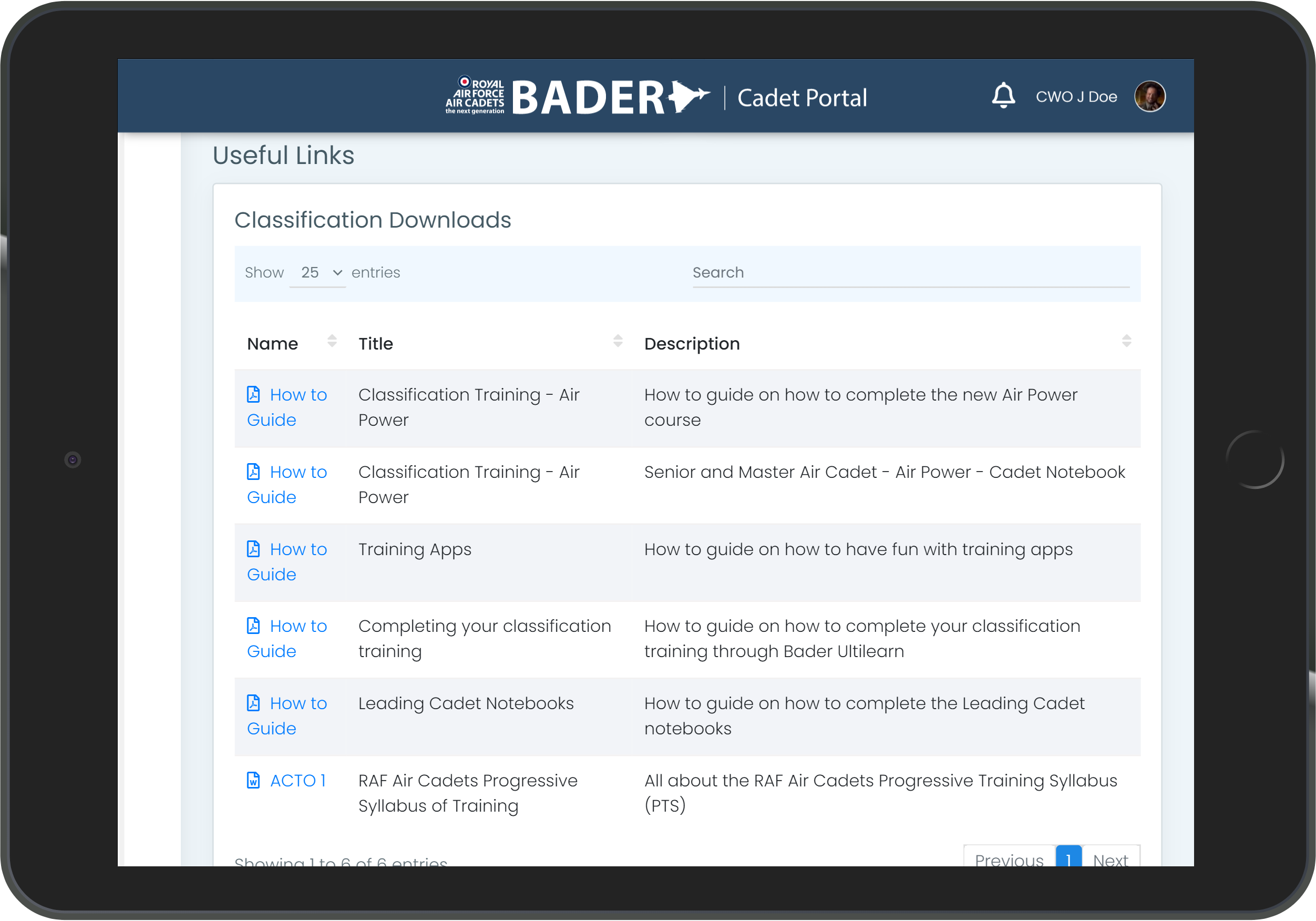This screenshot has width=1316, height=921.
Task: Open the How to Guide for Training Apps
Action: [286, 561]
